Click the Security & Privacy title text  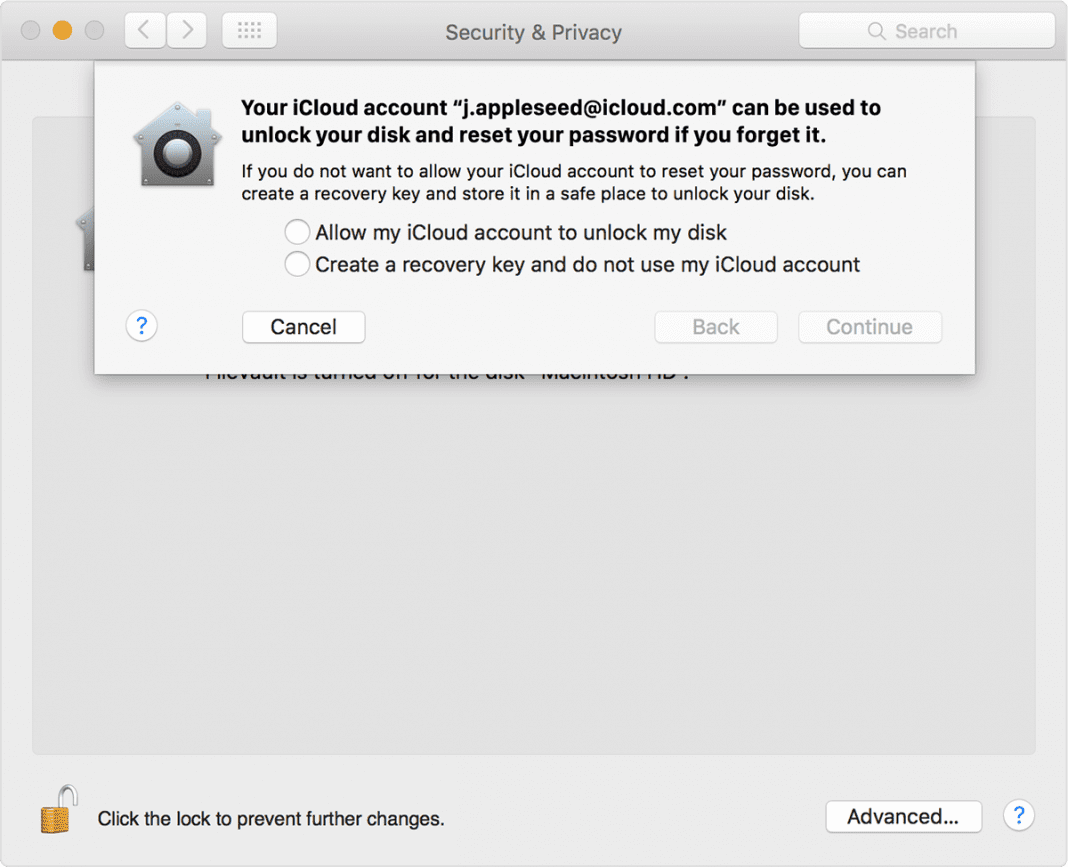[x=533, y=31]
